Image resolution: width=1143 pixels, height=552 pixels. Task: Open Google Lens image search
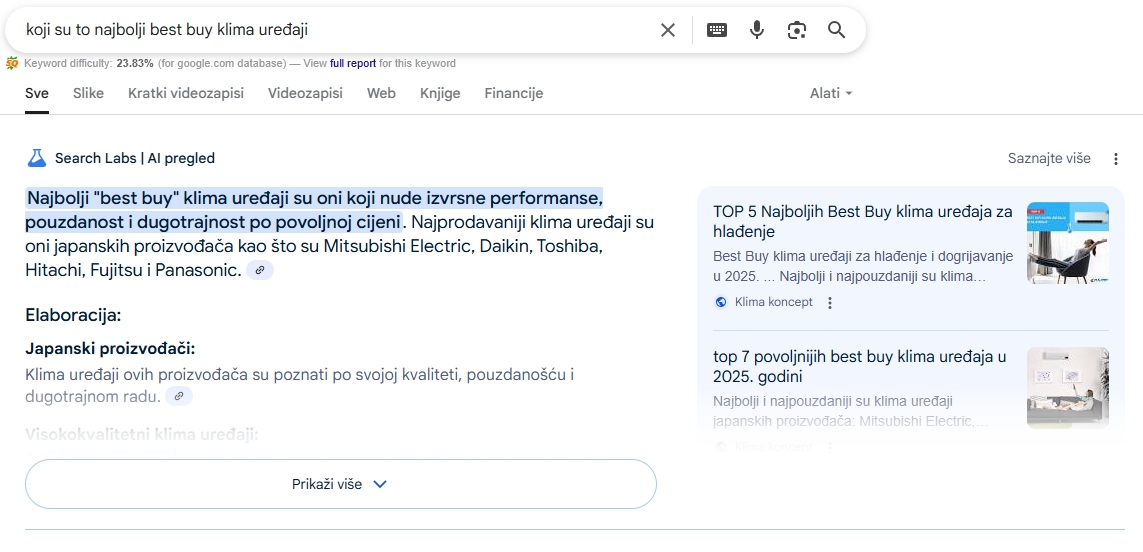796,30
